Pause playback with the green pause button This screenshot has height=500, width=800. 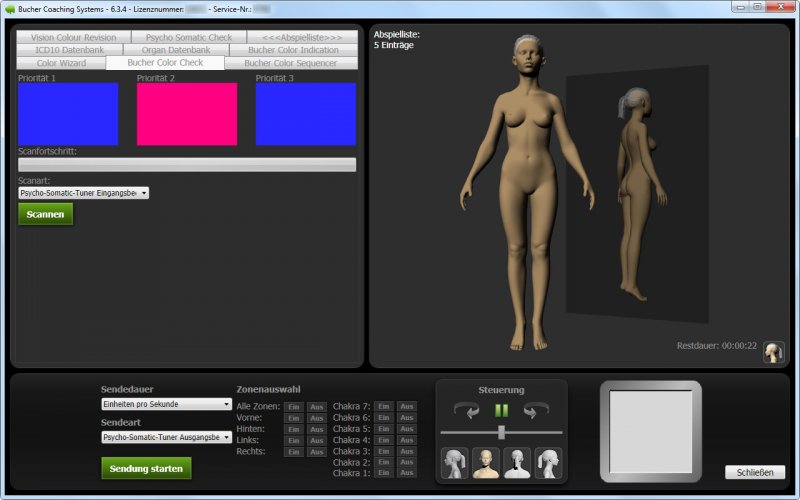[502, 410]
